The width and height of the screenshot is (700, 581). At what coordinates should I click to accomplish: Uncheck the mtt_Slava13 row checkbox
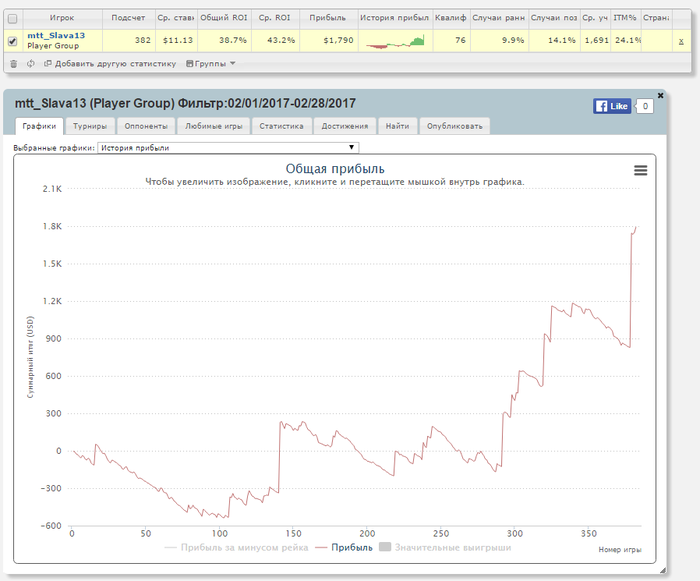(12, 41)
